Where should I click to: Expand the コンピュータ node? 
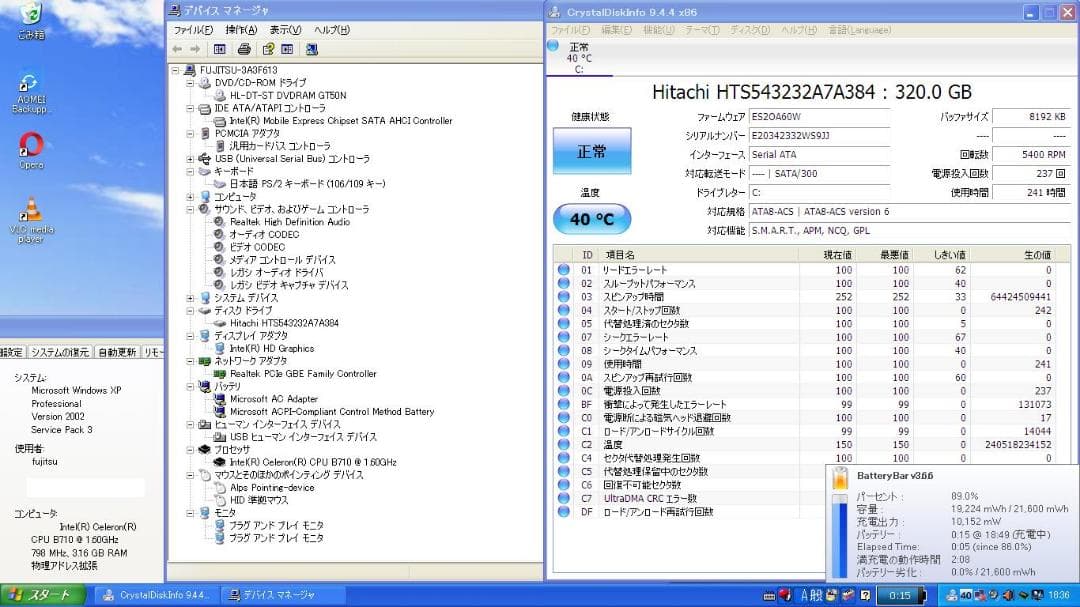[190, 196]
